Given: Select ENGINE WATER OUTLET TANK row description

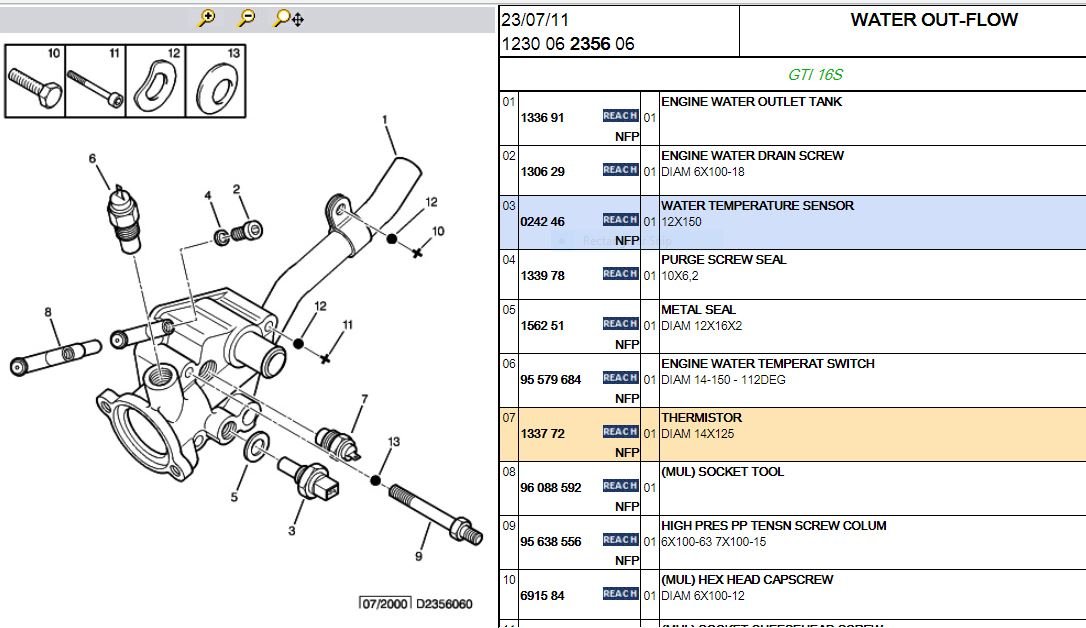Looking at the screenshot, I should pos(751,102).
